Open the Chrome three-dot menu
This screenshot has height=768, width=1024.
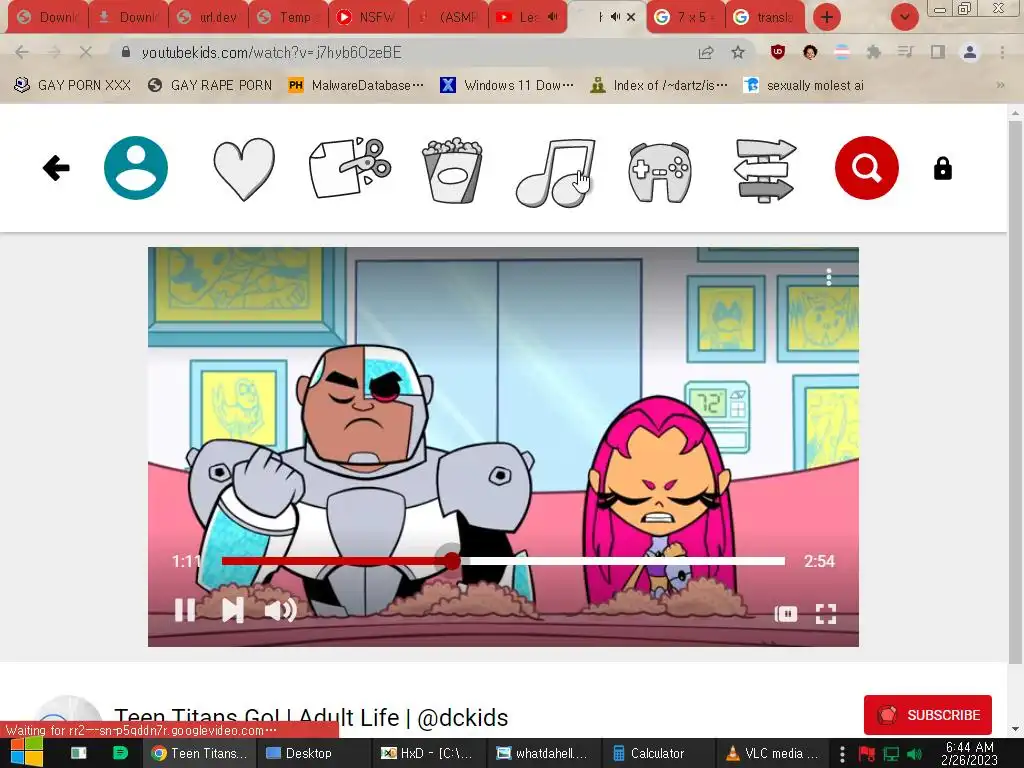[1002, 52]
